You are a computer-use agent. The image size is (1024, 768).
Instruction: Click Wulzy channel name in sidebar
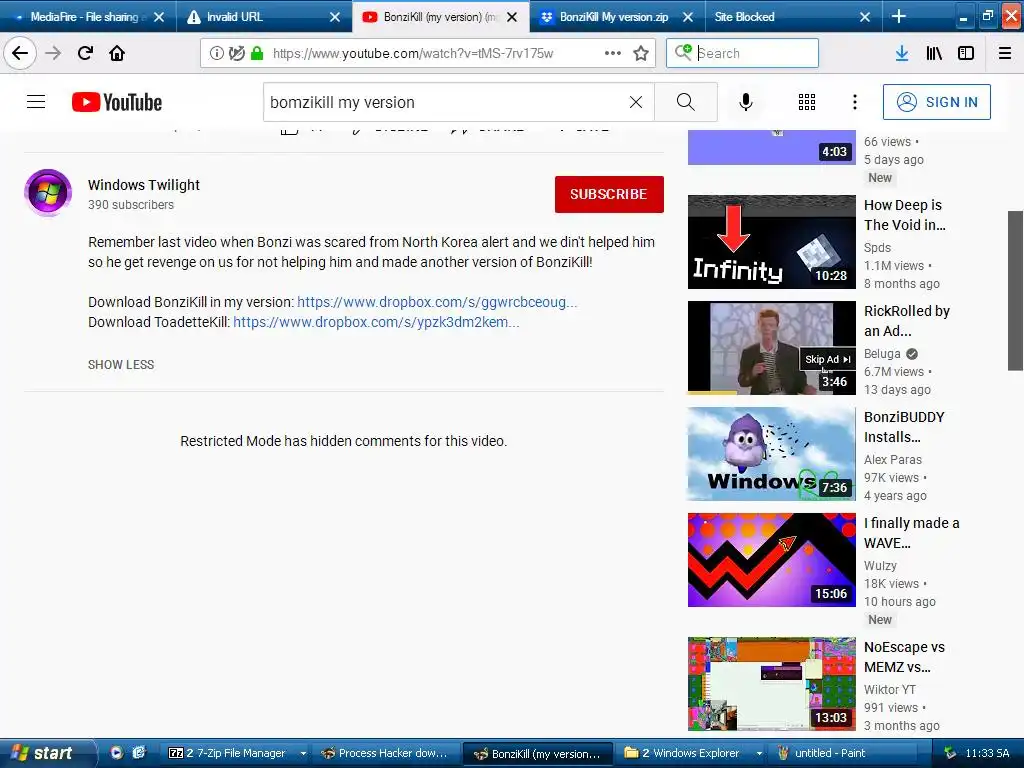point(880,566)
